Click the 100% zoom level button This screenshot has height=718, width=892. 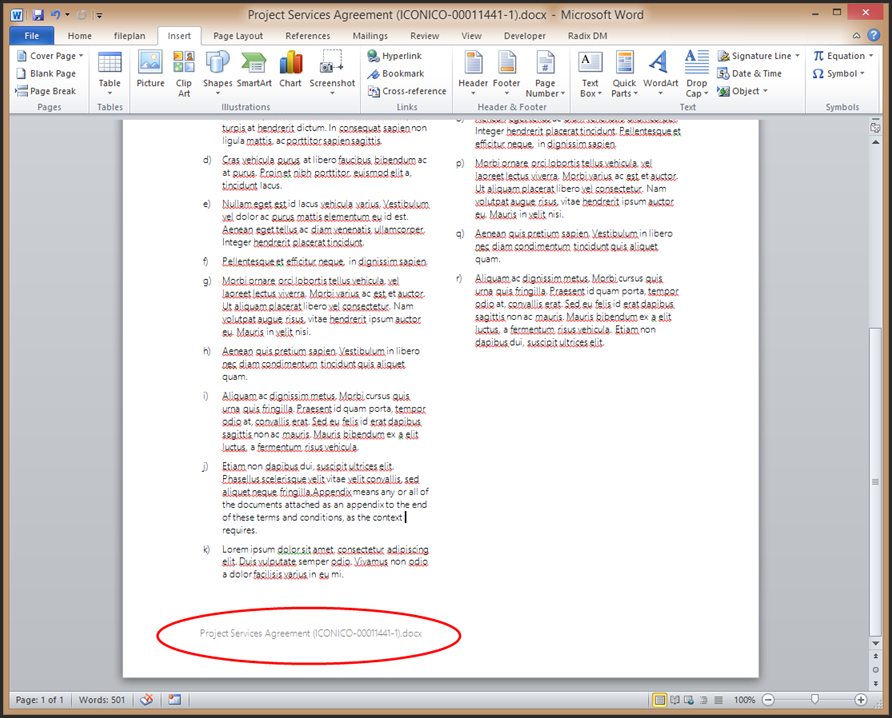(x=744, y=700)
